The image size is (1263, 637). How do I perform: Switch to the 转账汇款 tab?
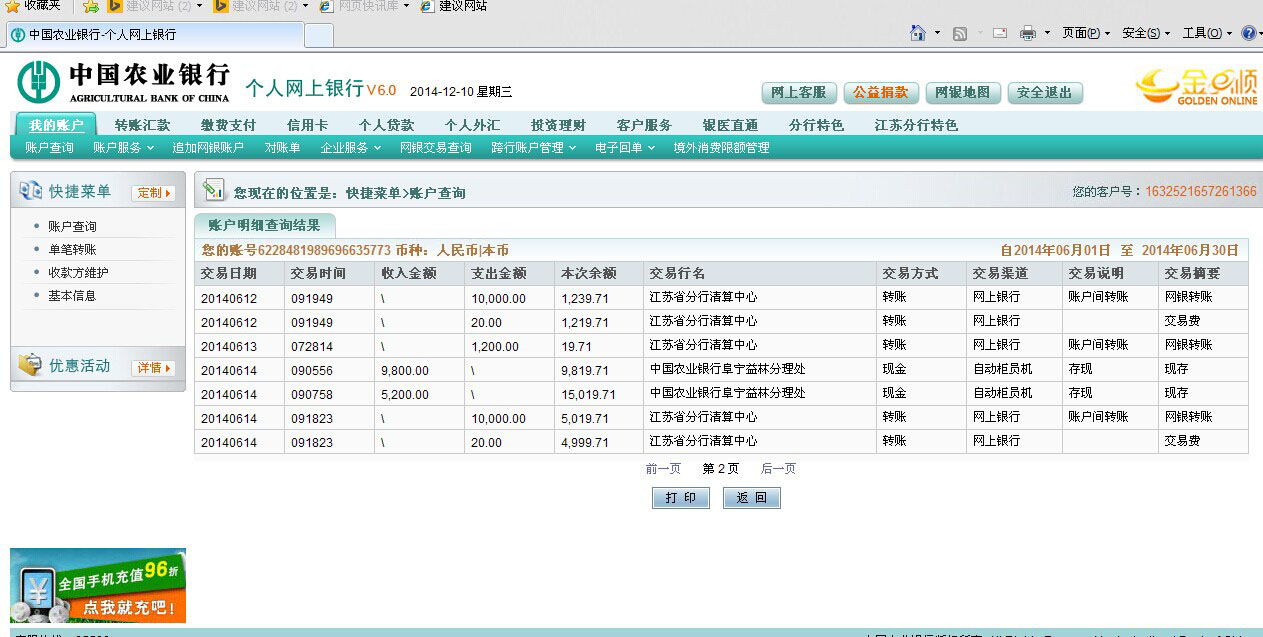point(142,125)
